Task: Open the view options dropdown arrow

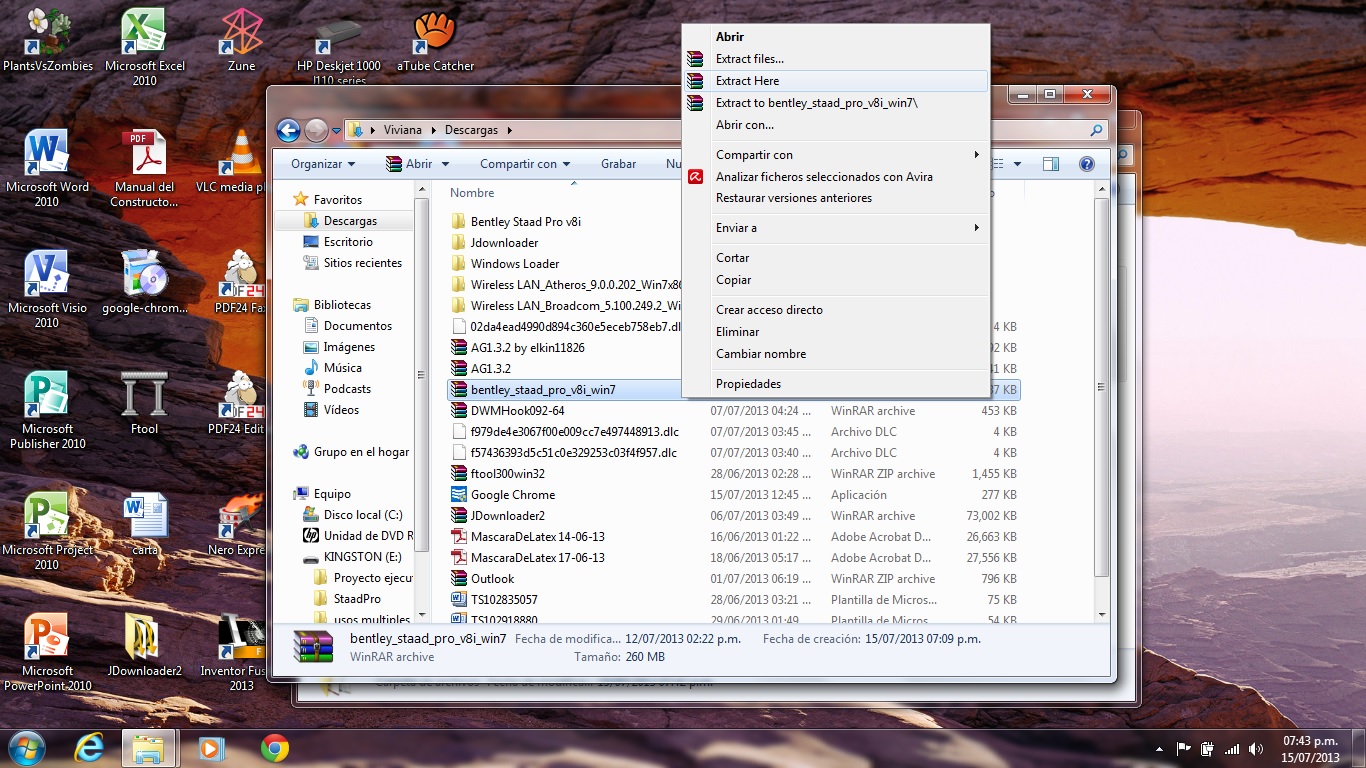Action: (x=1018, y=164)
